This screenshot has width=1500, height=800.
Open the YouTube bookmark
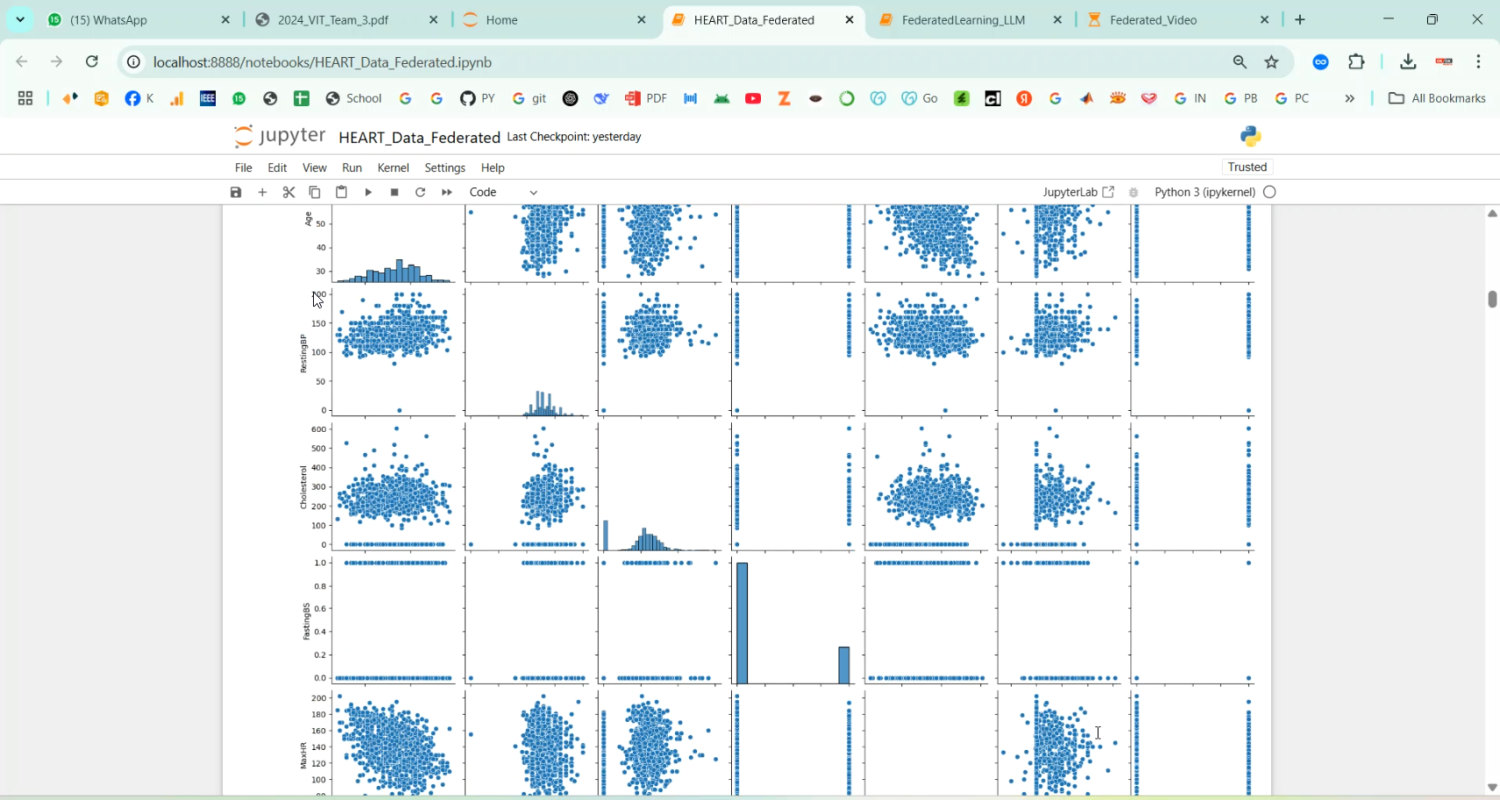click(x=753, y=98)
